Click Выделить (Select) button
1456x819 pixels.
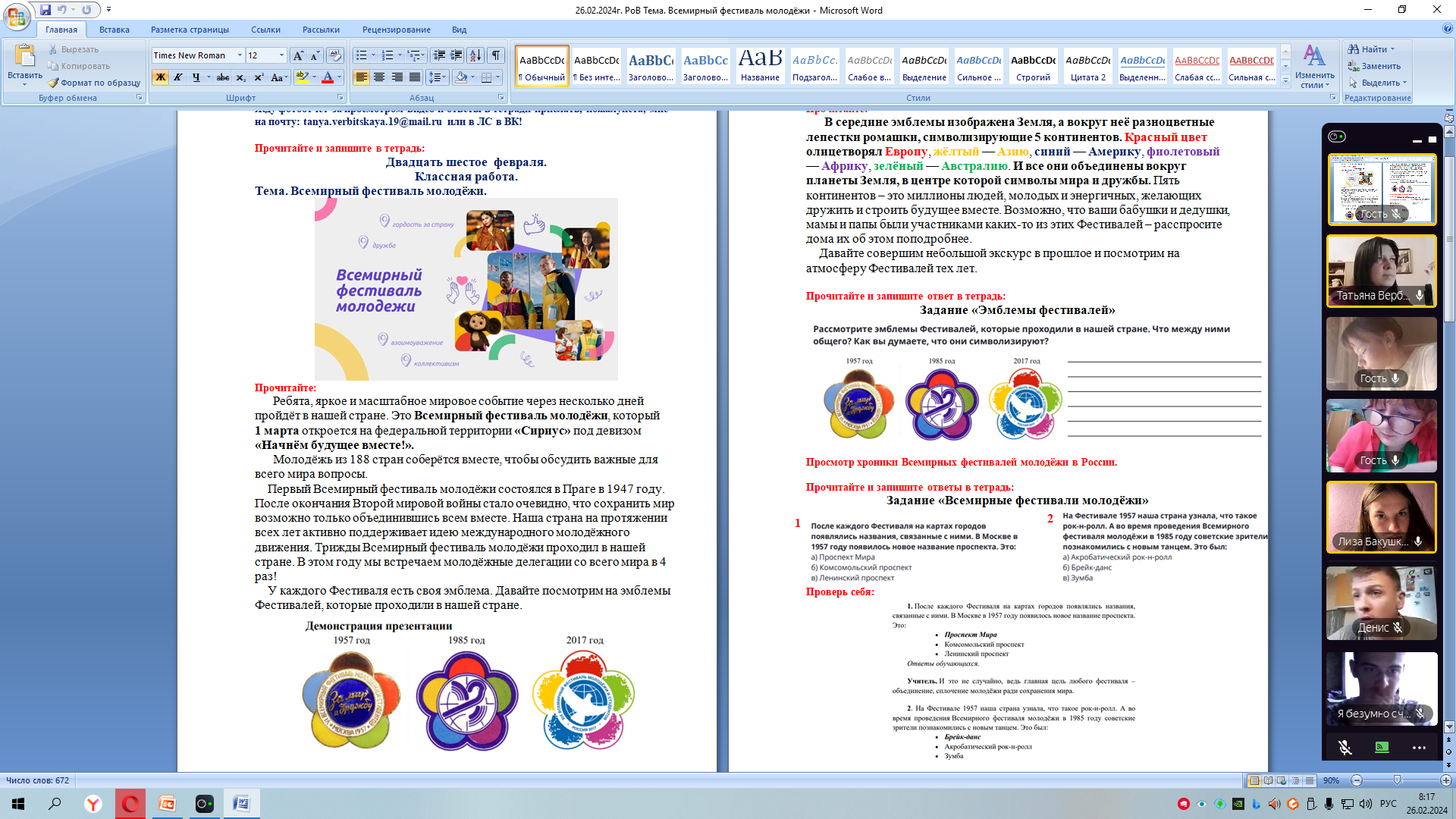coord(1376,83)
